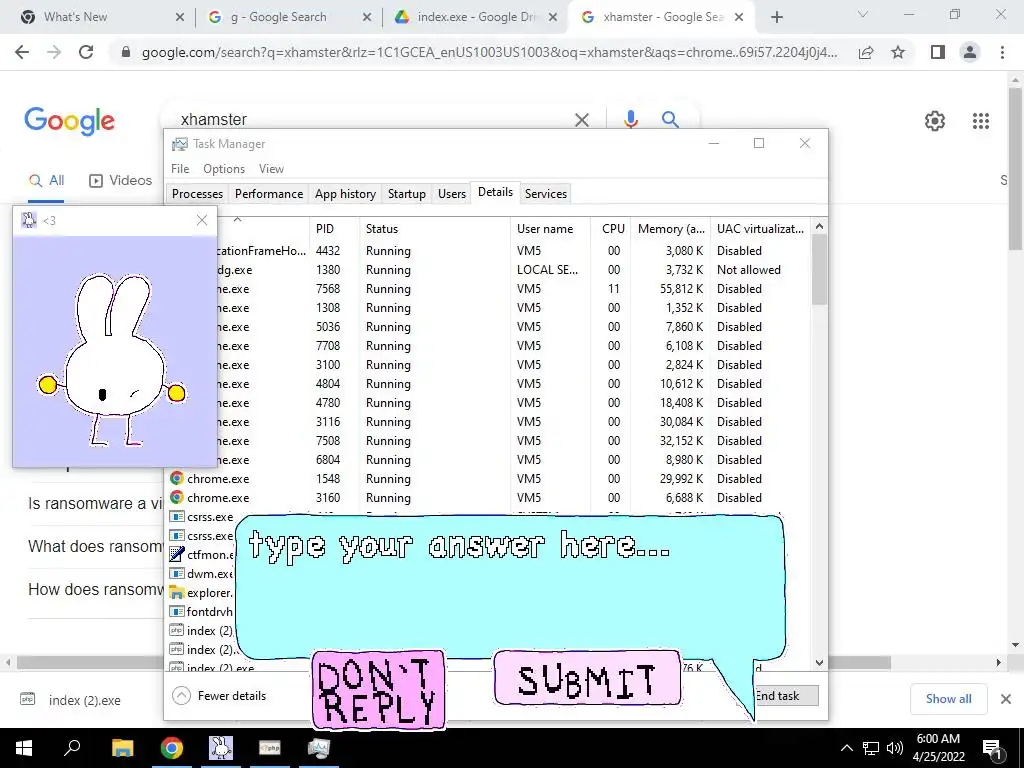Select Google All results filter
The image size is (1024, 768).
point(46,180)
